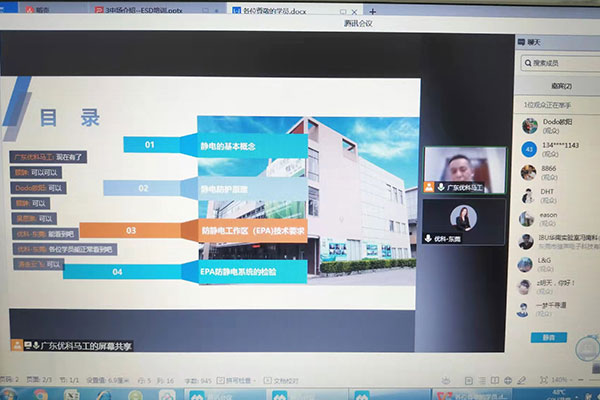Viewport: 600px width, 400px height.
Task: Click the mute button at bottom of member list
Action: point(551,338)
